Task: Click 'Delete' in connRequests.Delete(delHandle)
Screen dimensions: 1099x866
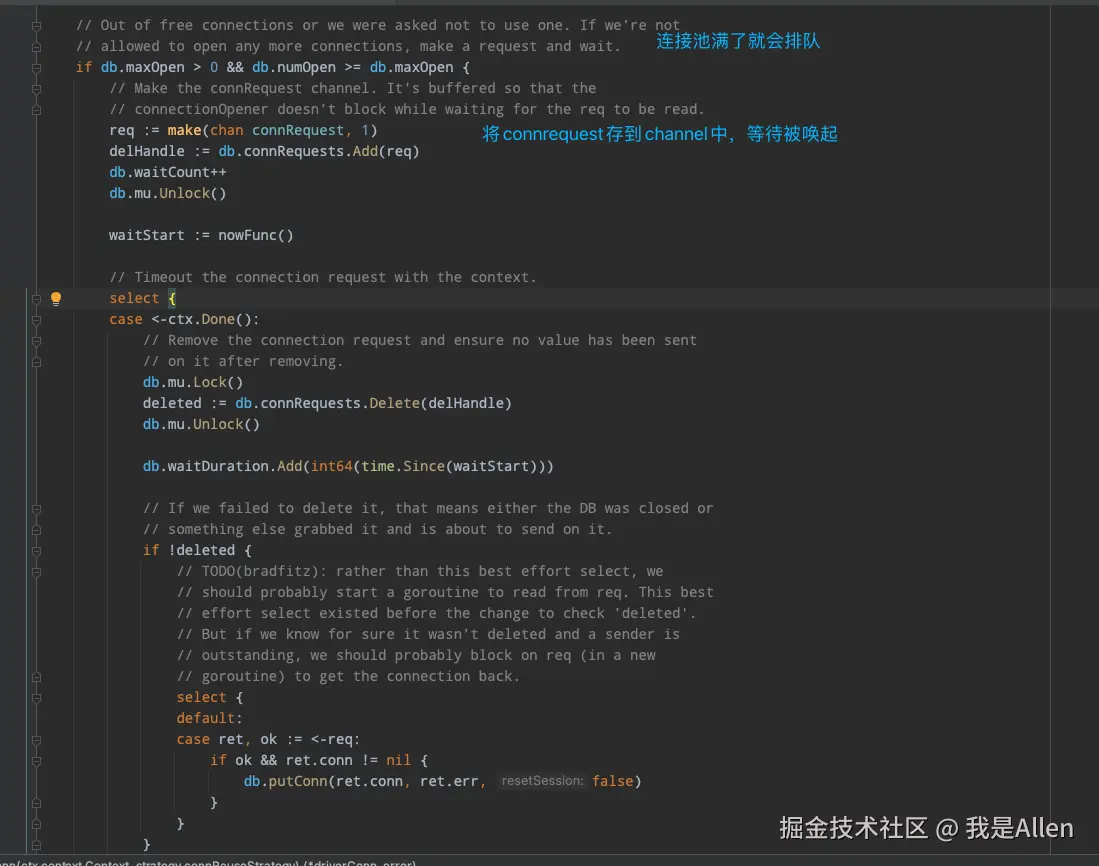Action: 395,404
